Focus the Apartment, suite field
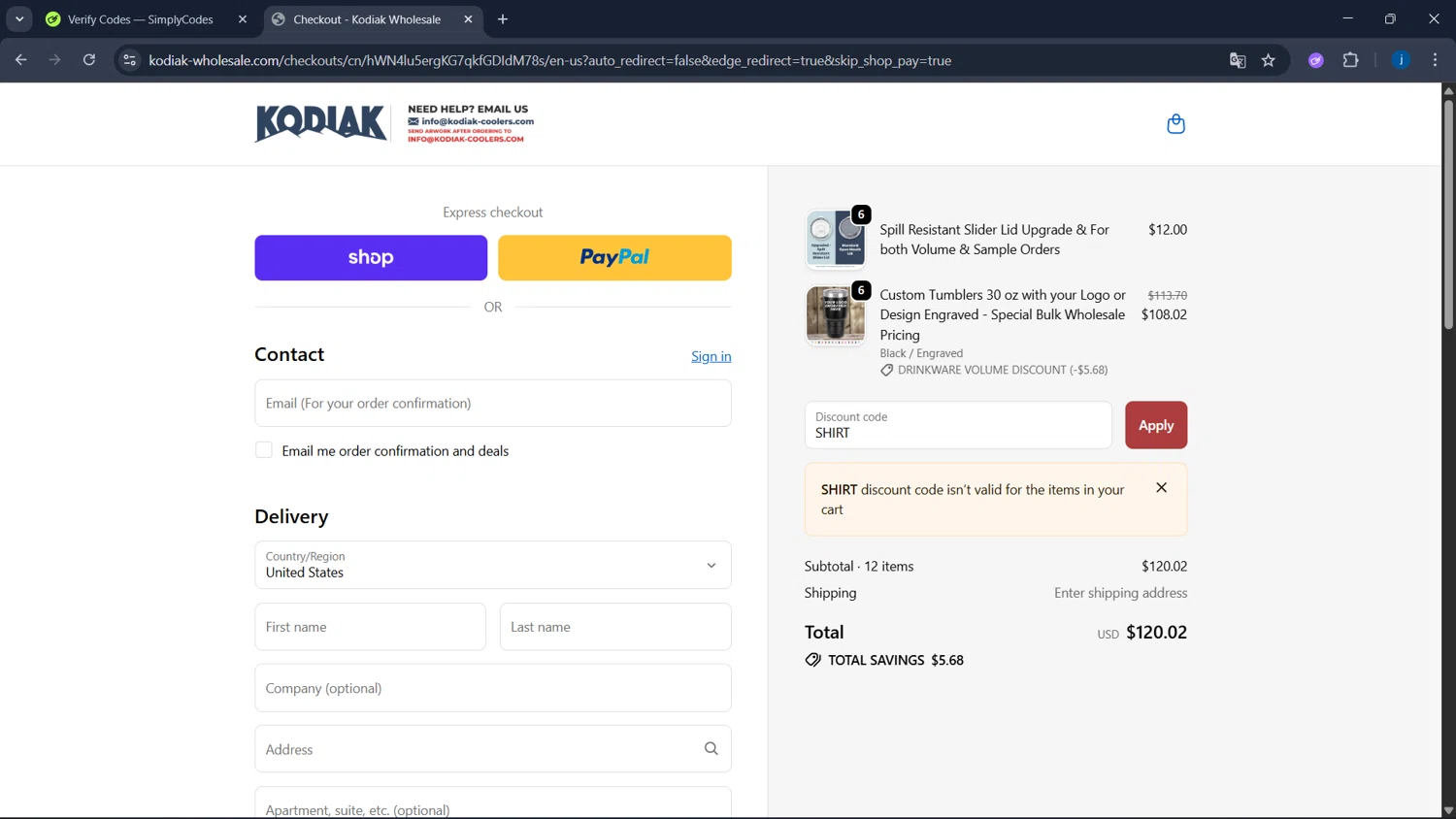1456x819 pixels. [x=493, y=803]
